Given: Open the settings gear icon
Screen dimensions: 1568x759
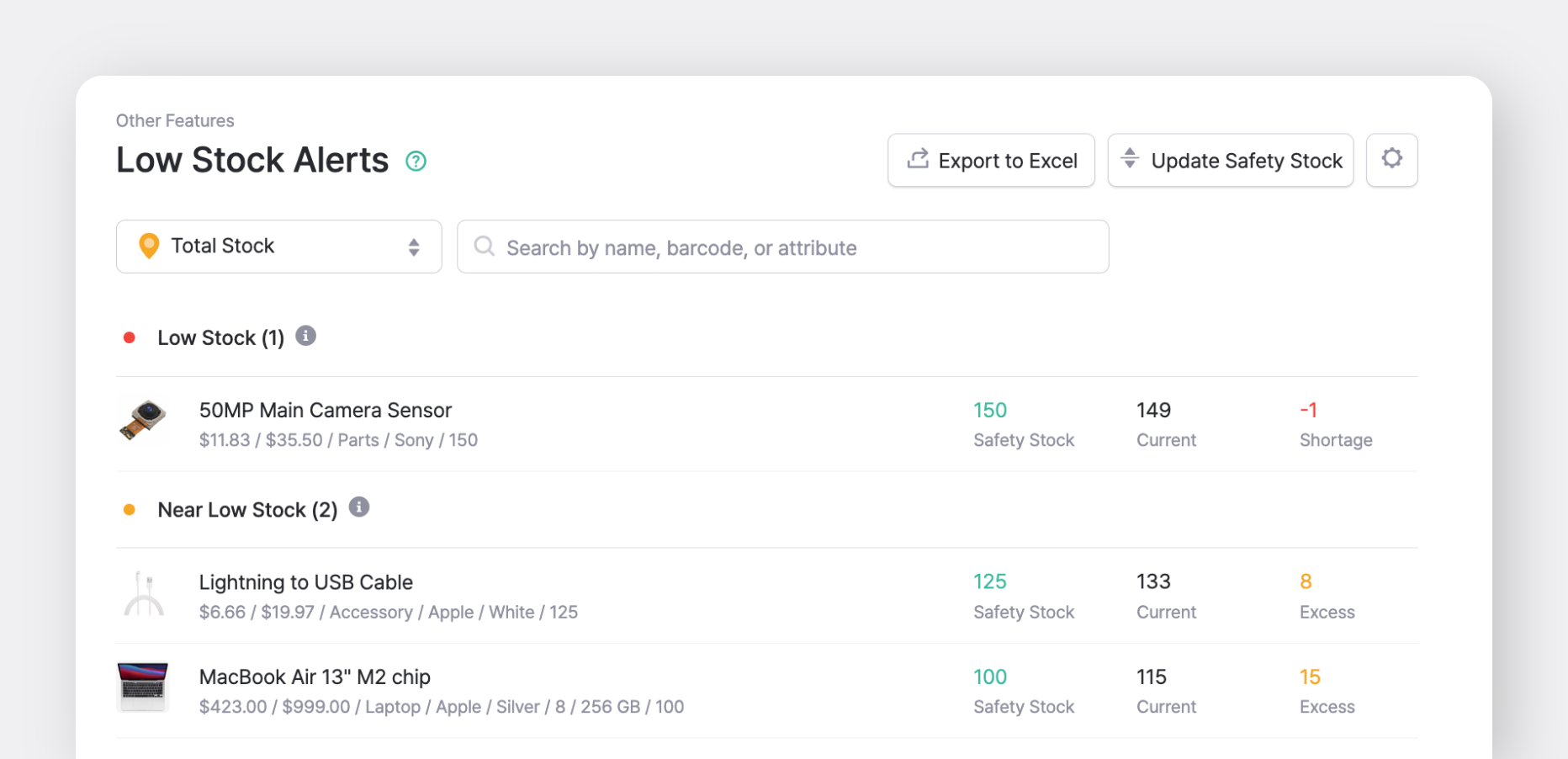Looking at the screenshot, I should pos(1391,160).
